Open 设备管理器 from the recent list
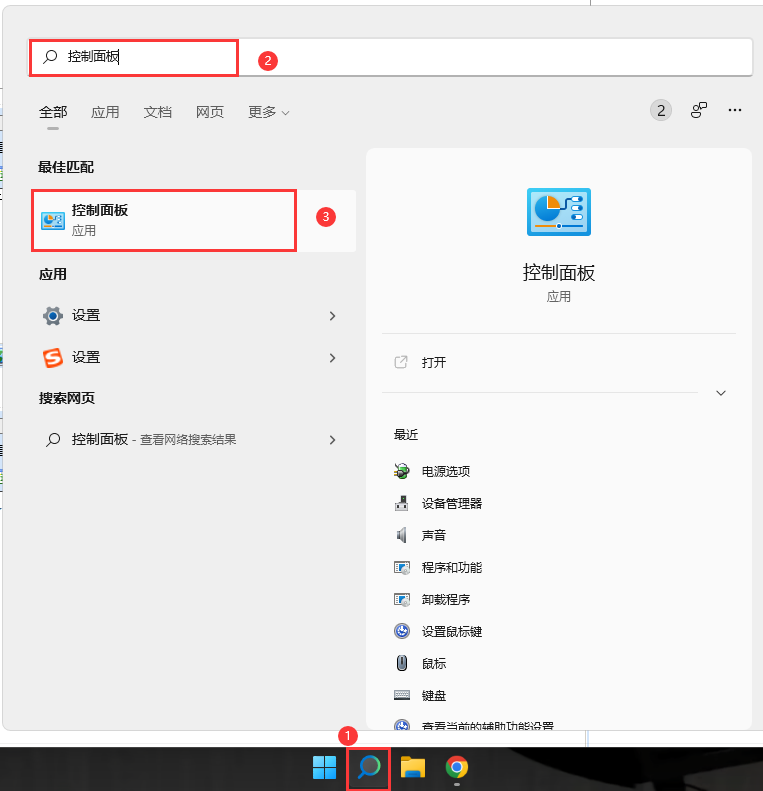The image size is (763, 791). coord(451,503)
